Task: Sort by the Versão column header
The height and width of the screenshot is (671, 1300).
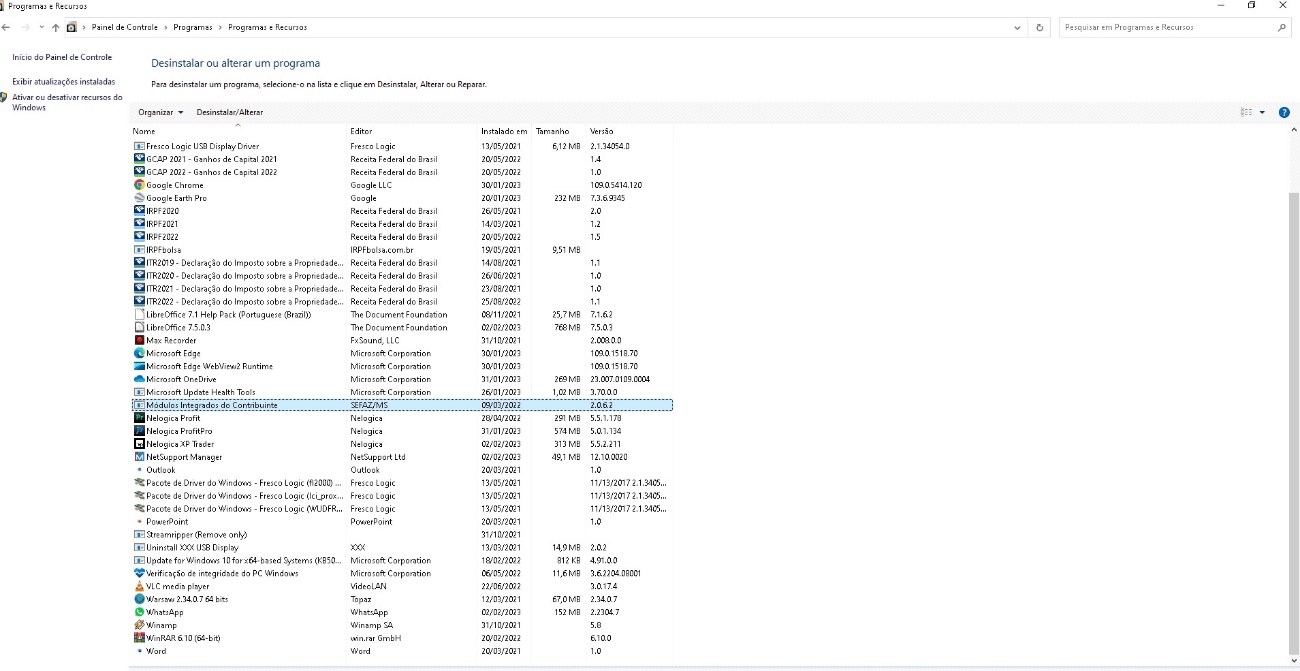Action: 630,131
